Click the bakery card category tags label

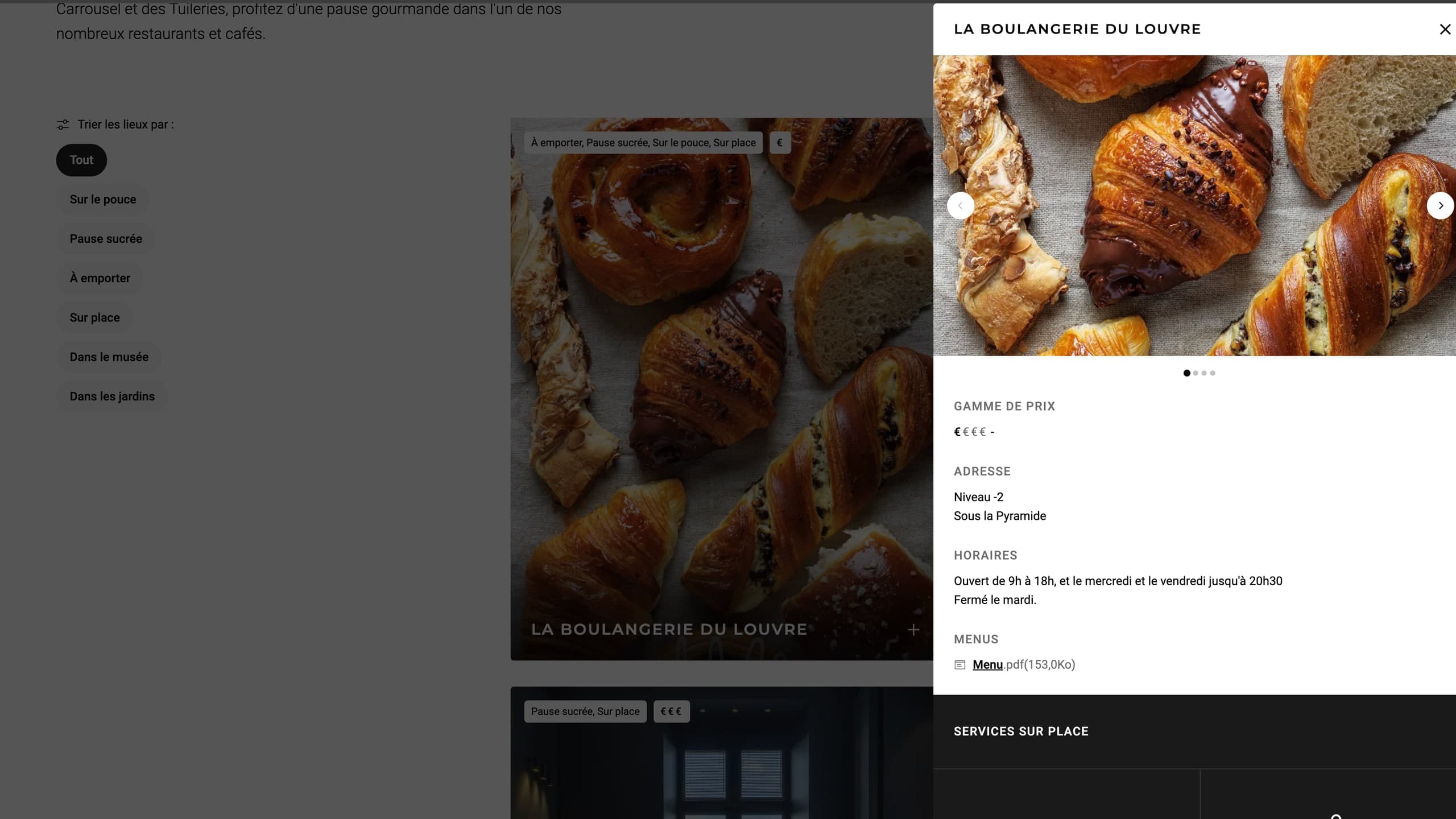(x=643, y=143)
